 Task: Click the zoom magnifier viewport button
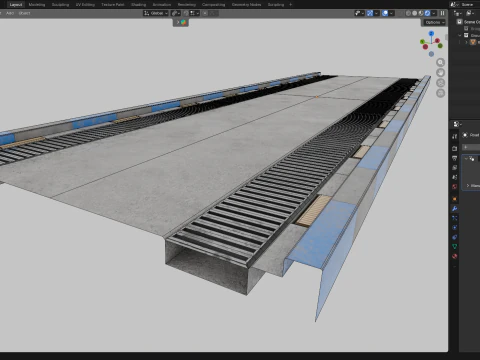(x=441, y=62)
